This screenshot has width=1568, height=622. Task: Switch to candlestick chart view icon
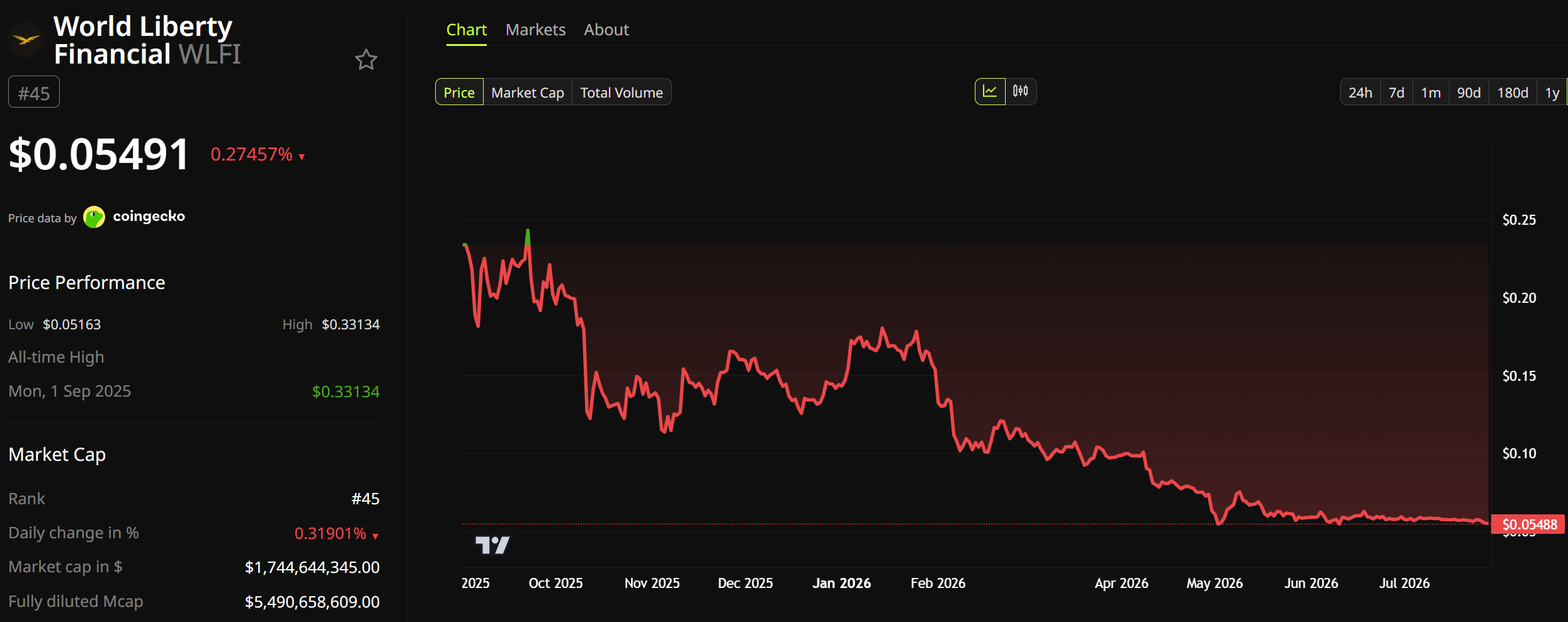1021,92
